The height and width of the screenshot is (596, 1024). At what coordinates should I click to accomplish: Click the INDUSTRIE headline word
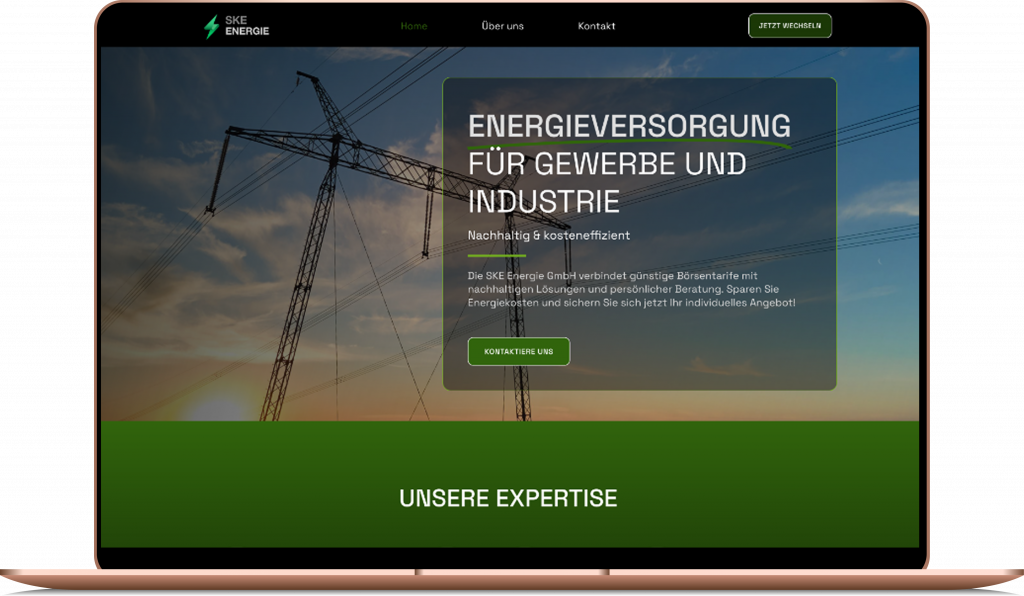[543, 201]
